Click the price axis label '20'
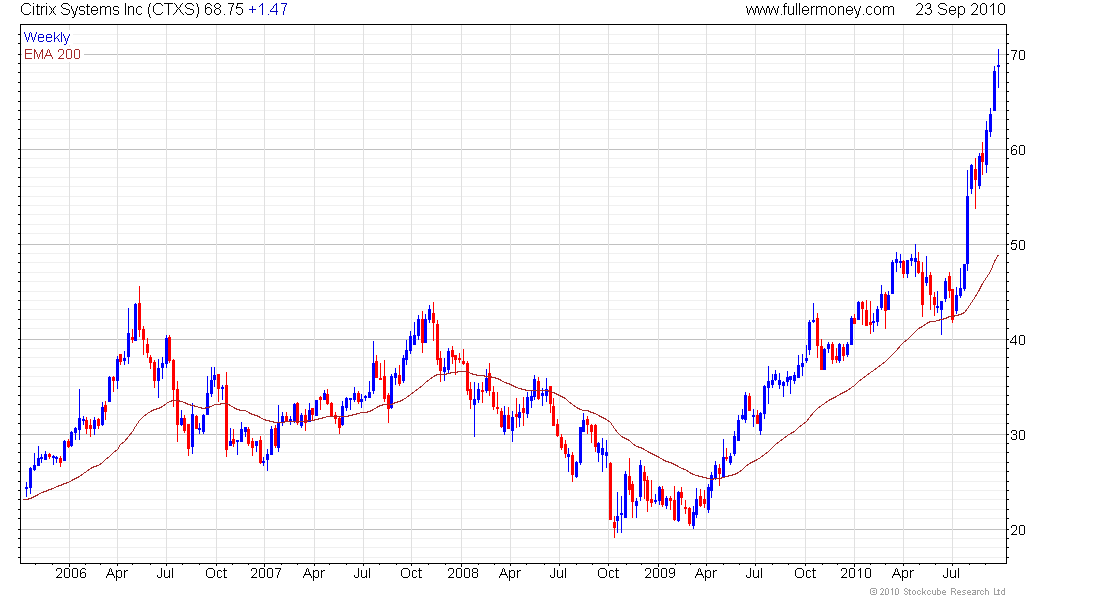Viewport: 1100px width, 600px height. pyautogui.click(x=1018, y=531)
